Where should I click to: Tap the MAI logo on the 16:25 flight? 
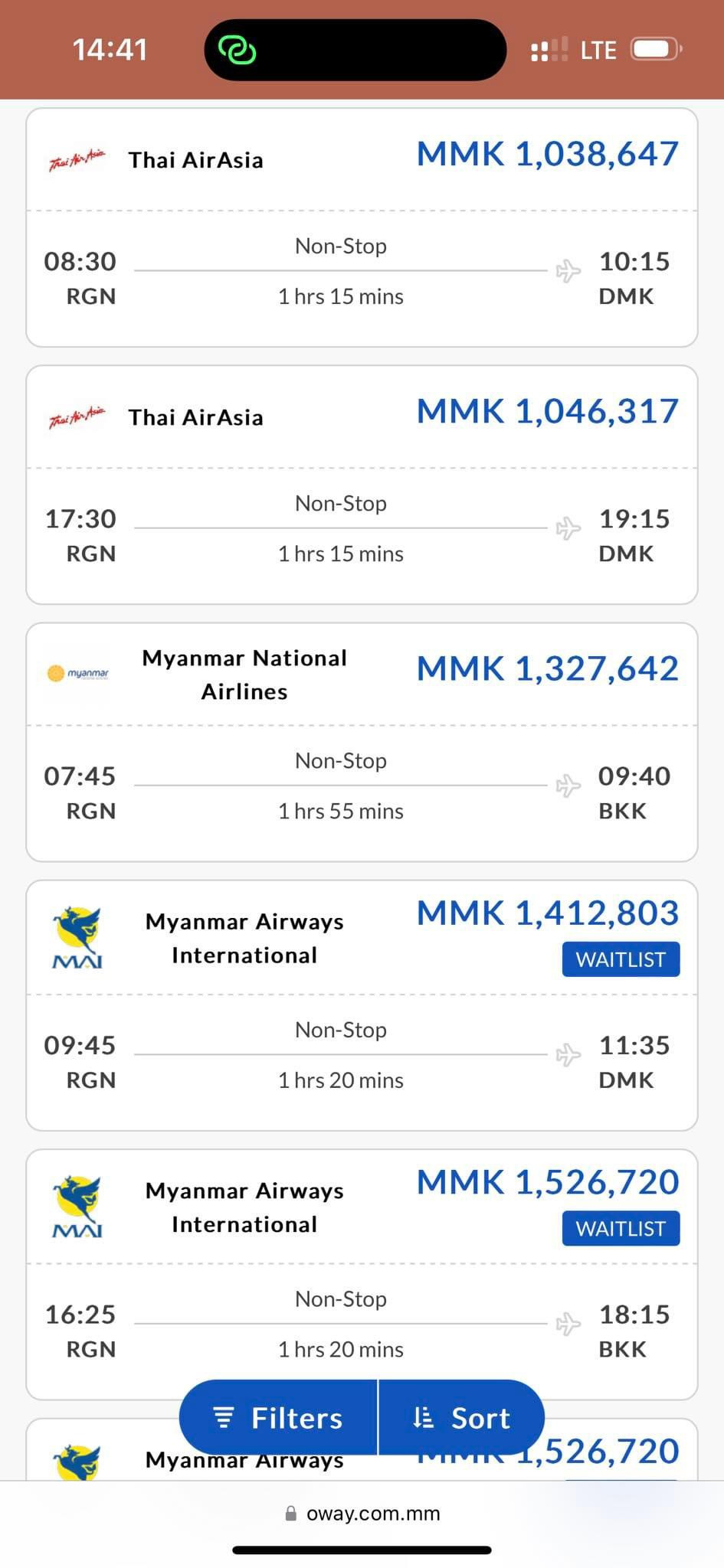tap(77, 1207)
